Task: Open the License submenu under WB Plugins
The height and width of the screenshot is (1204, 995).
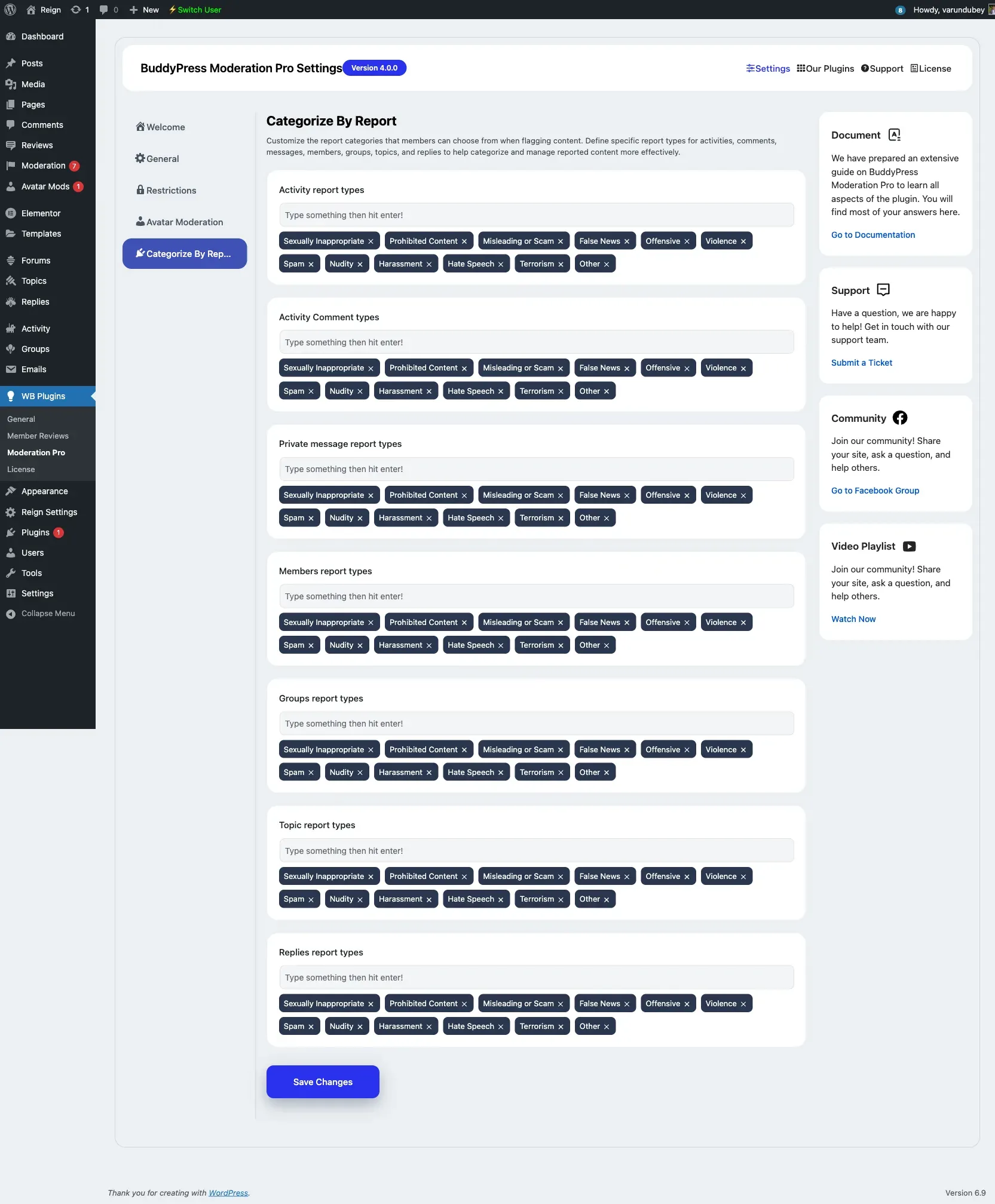Action: (21, 469)
